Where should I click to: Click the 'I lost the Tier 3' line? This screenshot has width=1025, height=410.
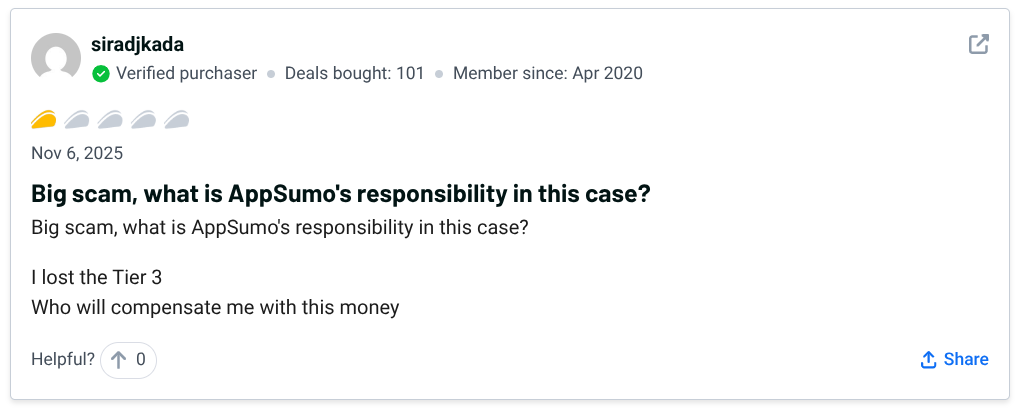pyautogui.click(x=96, y=278)
